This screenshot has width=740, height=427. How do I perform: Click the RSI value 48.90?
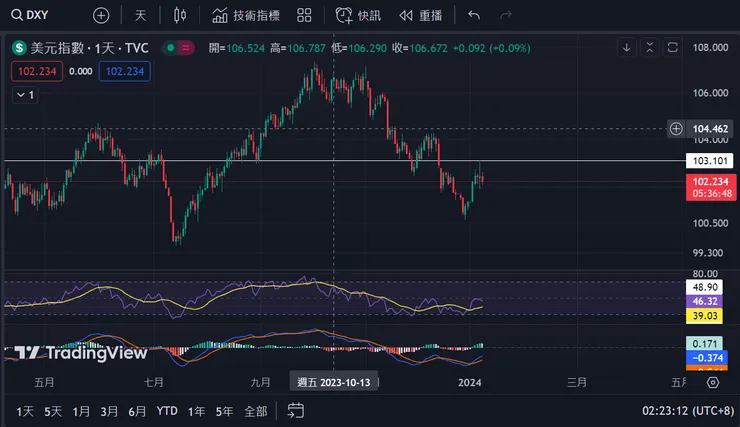(704, 287)
